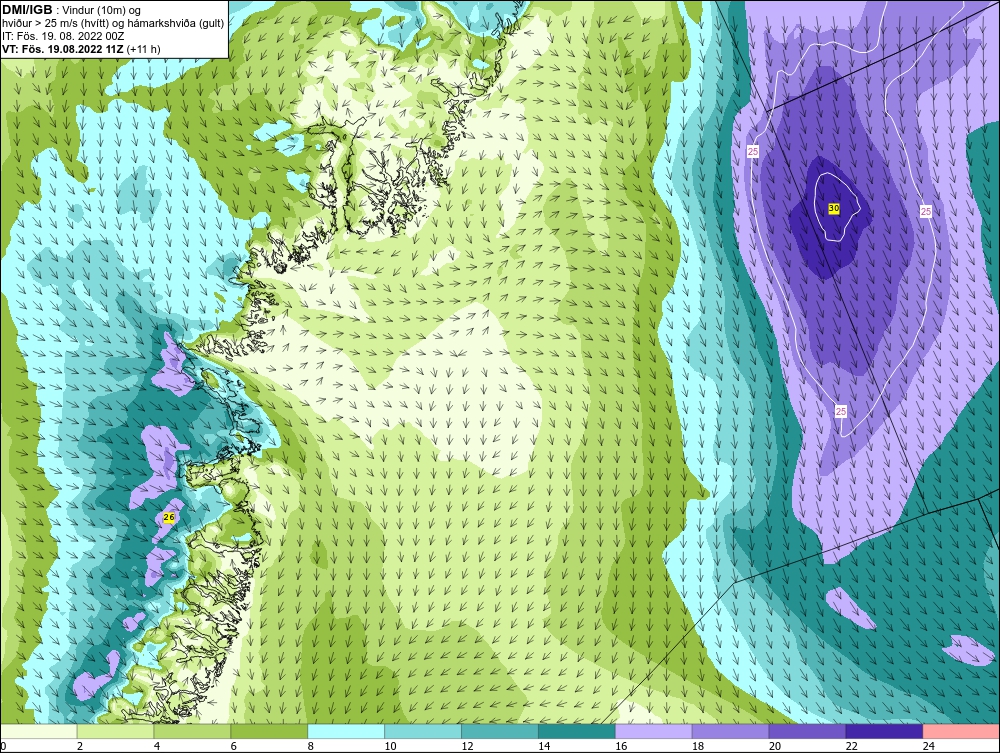Select the 'DMI/IGB : Vindur (10m) og' title line
The image size is (1000, 753).
[71, 10]
